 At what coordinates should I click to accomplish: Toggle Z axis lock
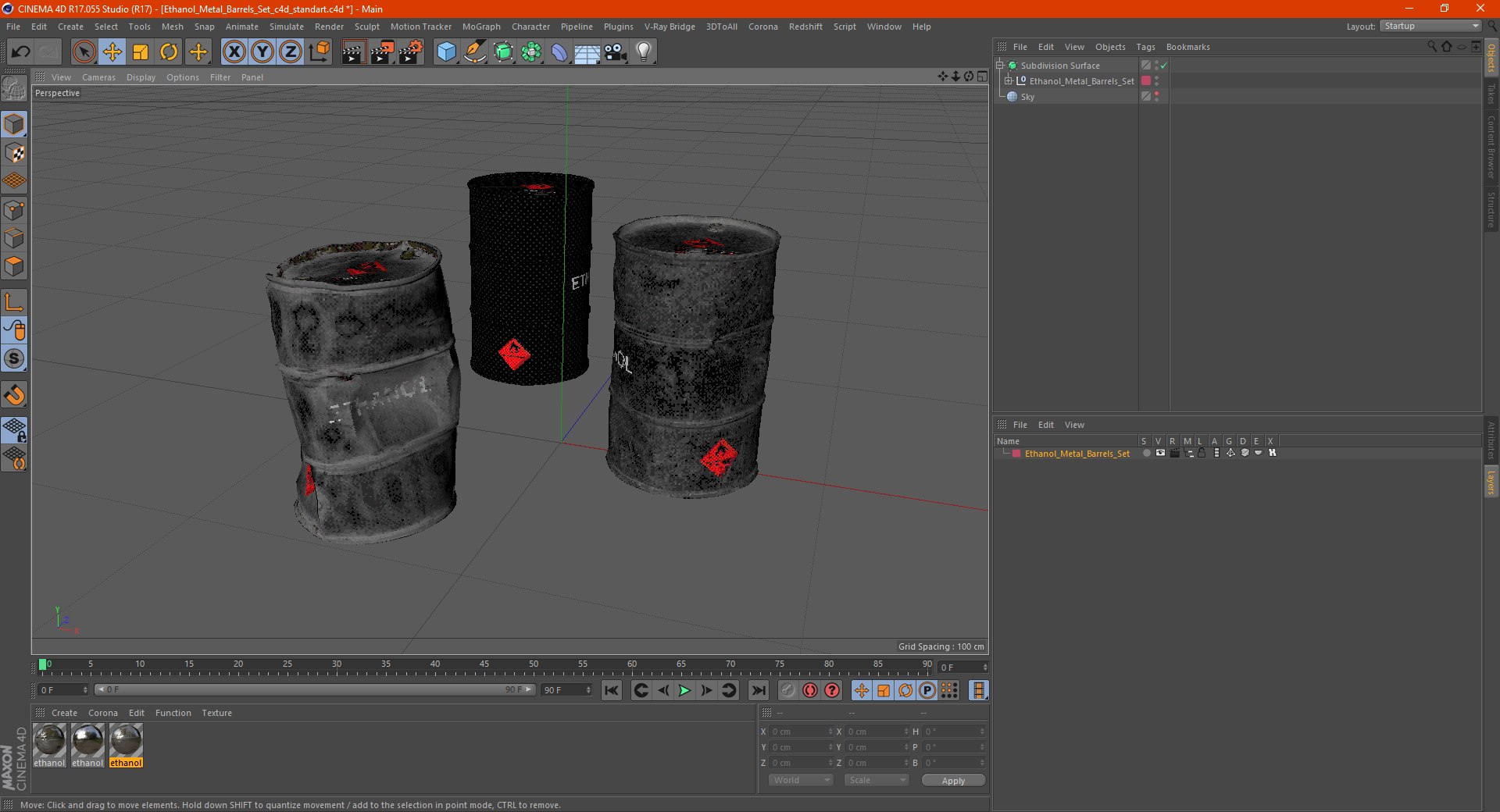[291, 52]
